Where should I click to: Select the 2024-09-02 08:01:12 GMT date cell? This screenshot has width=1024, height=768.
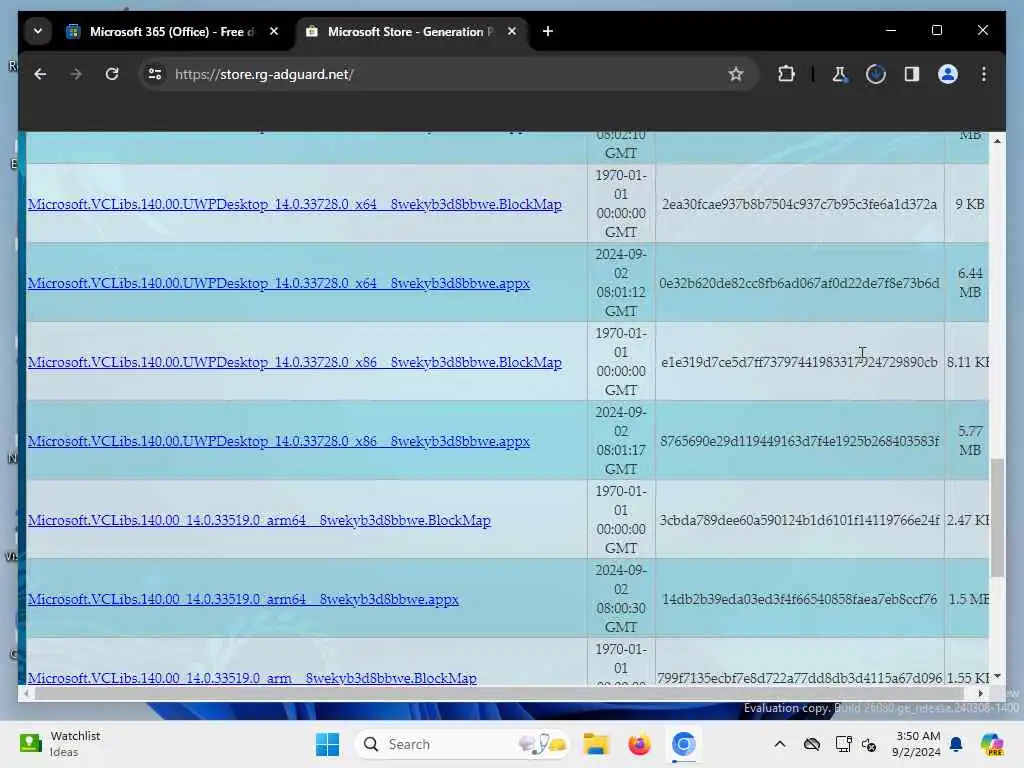click(621, 283)
